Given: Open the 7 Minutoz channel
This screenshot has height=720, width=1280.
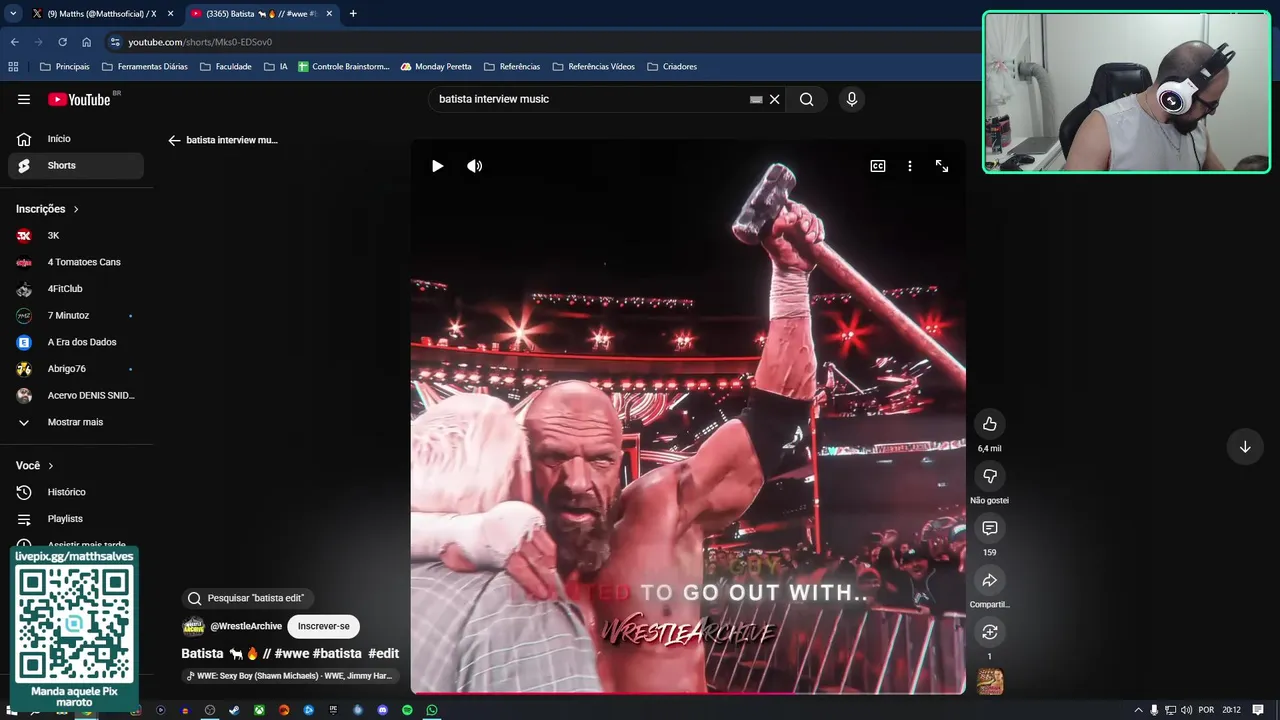Looking at the screenshot, I should point(76,315).
